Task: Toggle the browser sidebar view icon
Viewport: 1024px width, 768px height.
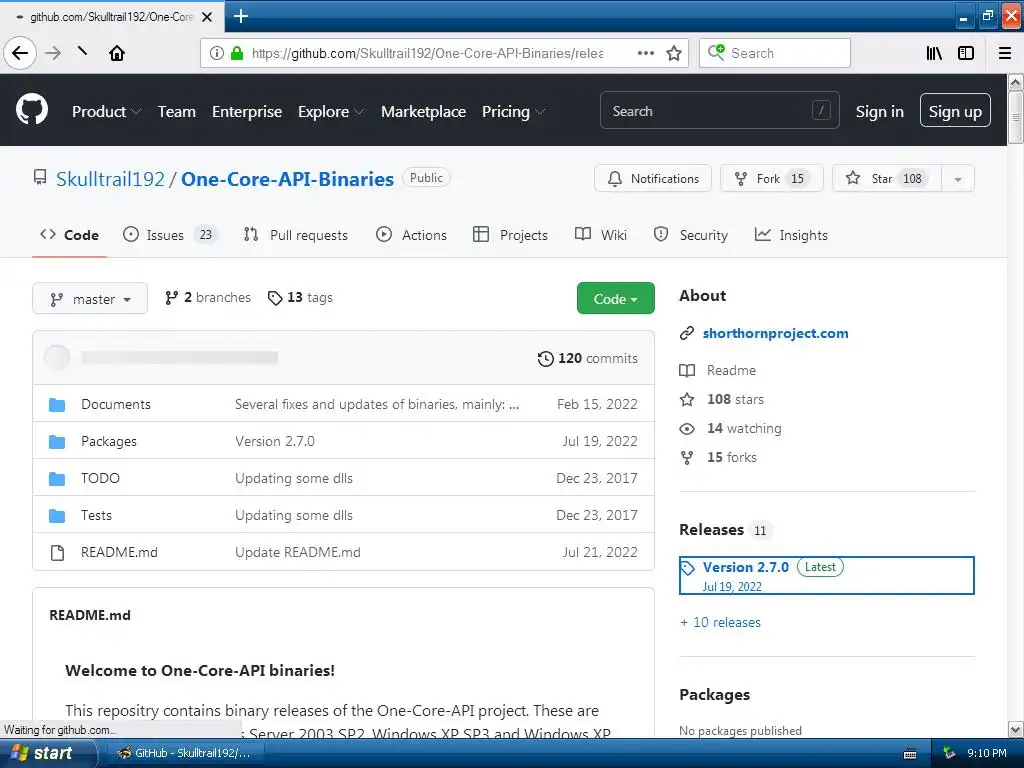Action: (966, 54)
